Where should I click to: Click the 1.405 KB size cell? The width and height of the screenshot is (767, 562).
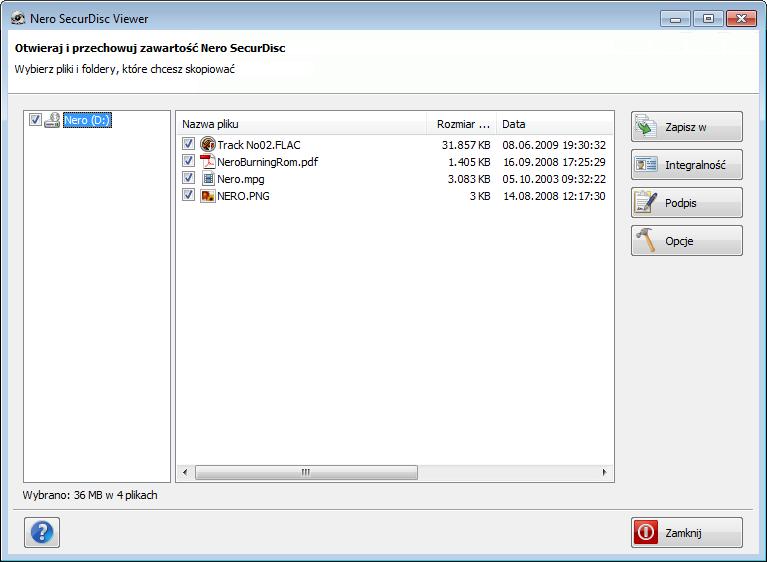click(x=469, y=162)
